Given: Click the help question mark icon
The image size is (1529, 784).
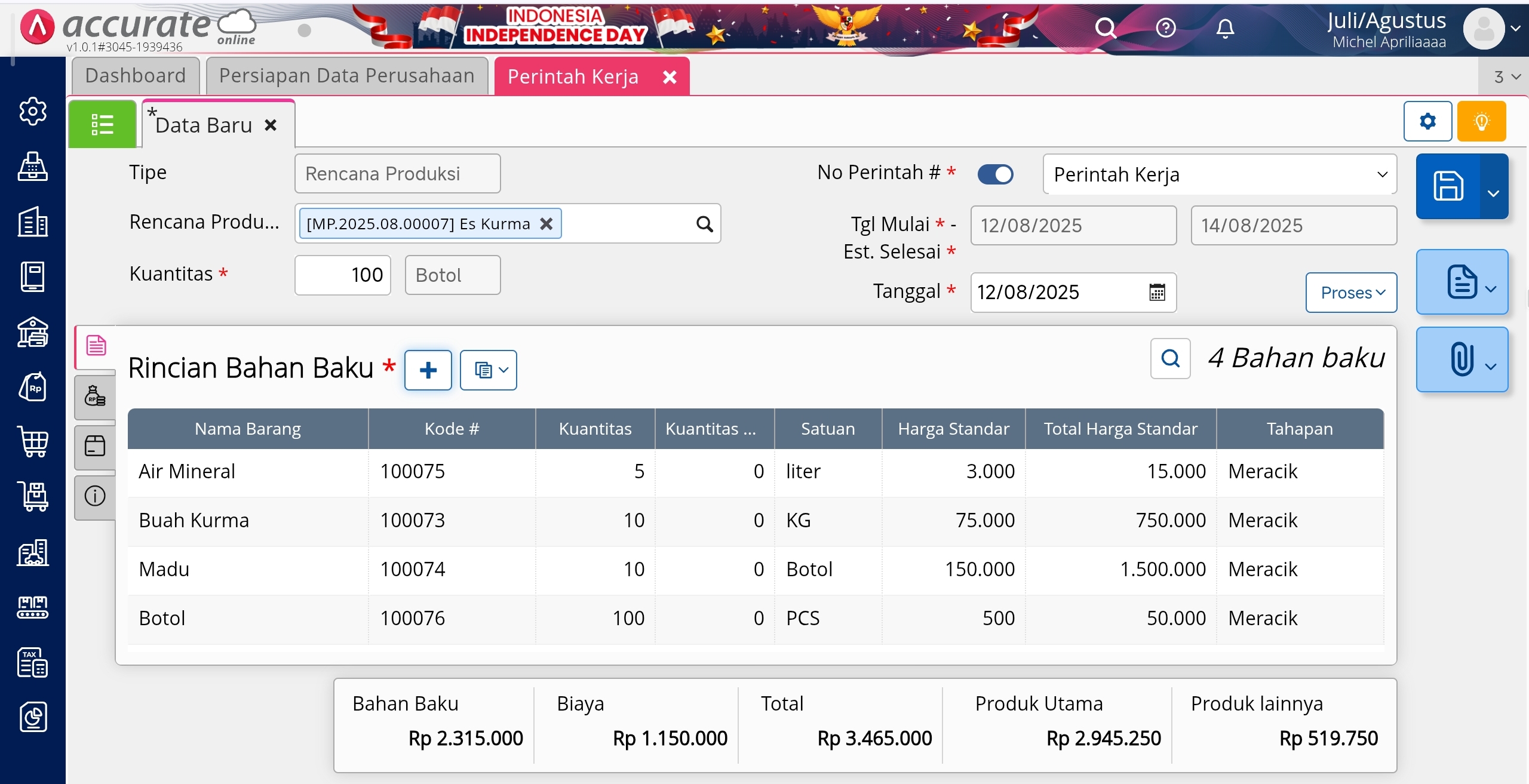Looking at the screenshot, I should pyautogui.click(x=1165, y=28).
